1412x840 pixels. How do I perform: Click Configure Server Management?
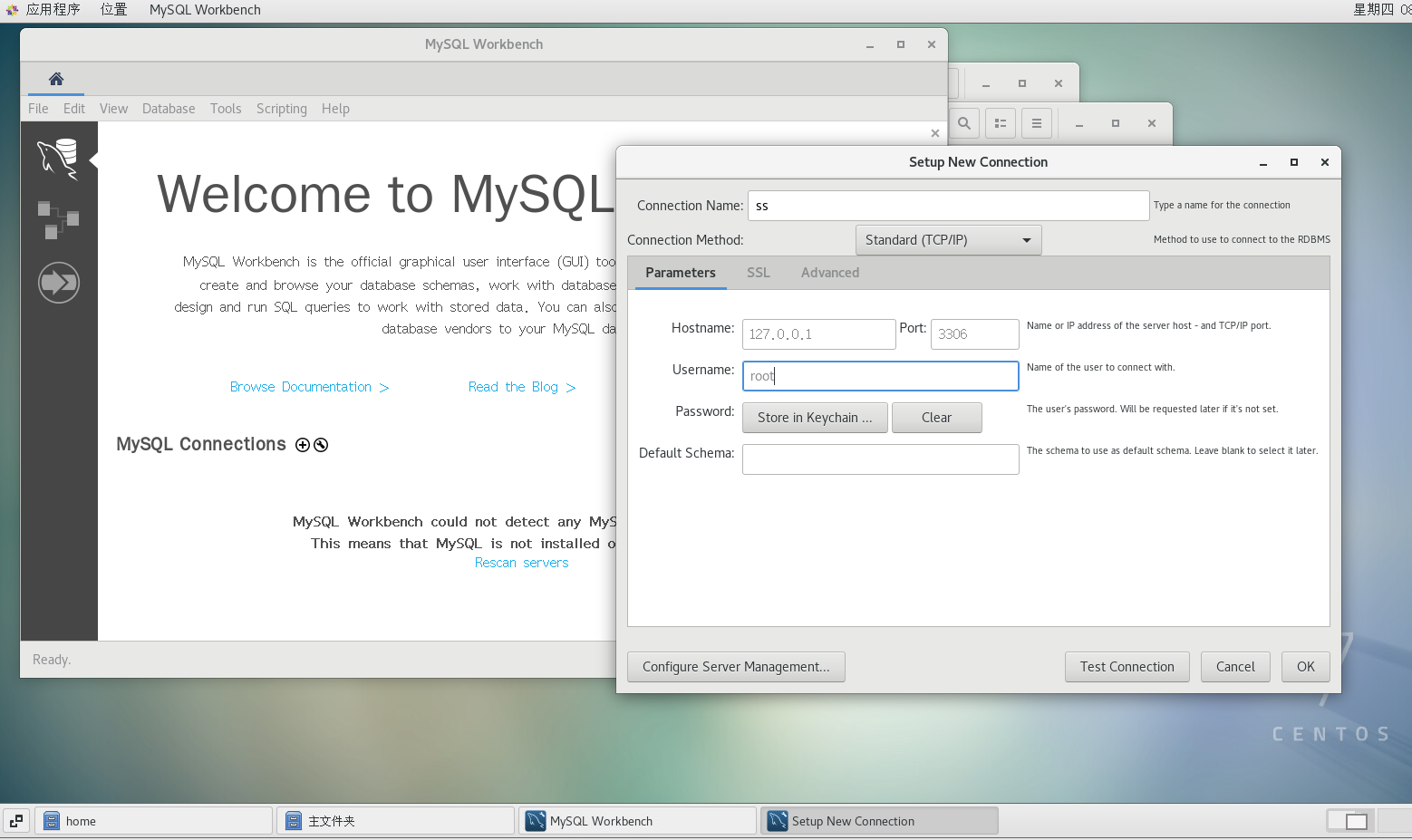tap(736, 666)
